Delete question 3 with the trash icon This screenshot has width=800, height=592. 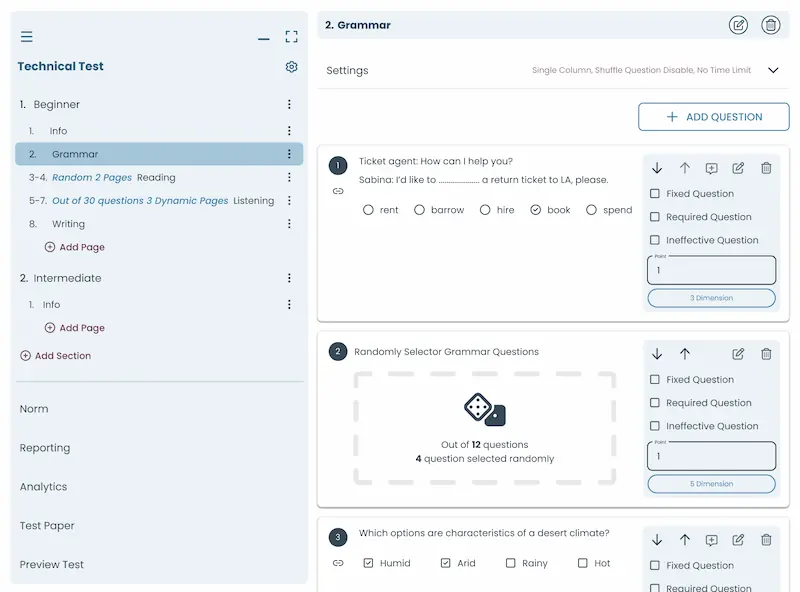766,538
